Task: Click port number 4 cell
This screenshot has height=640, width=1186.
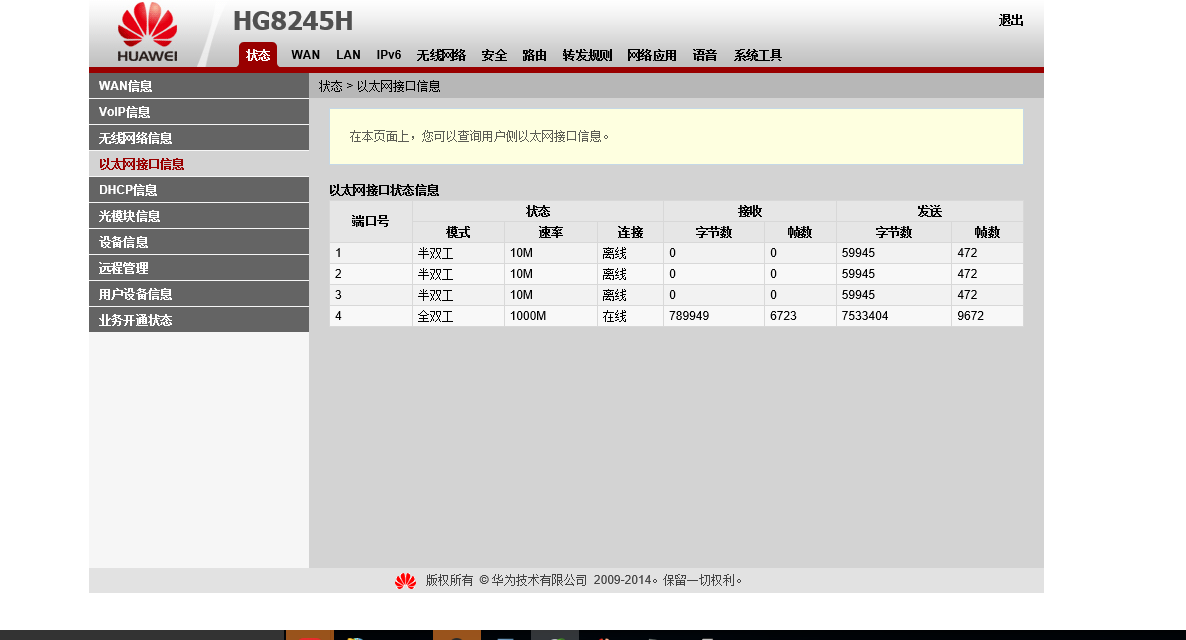Action: (371, 316)
